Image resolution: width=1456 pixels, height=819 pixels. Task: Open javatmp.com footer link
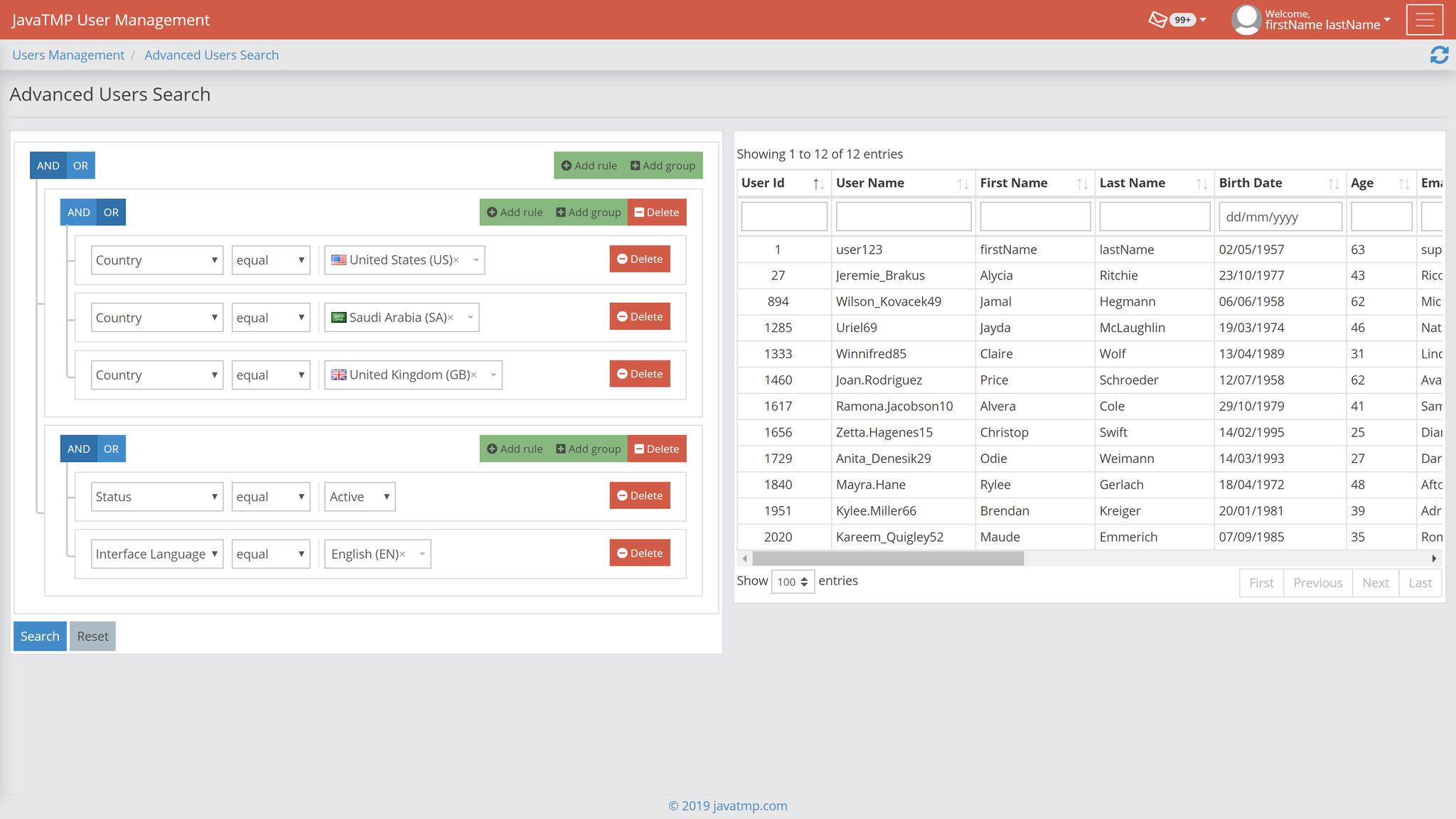750,805
